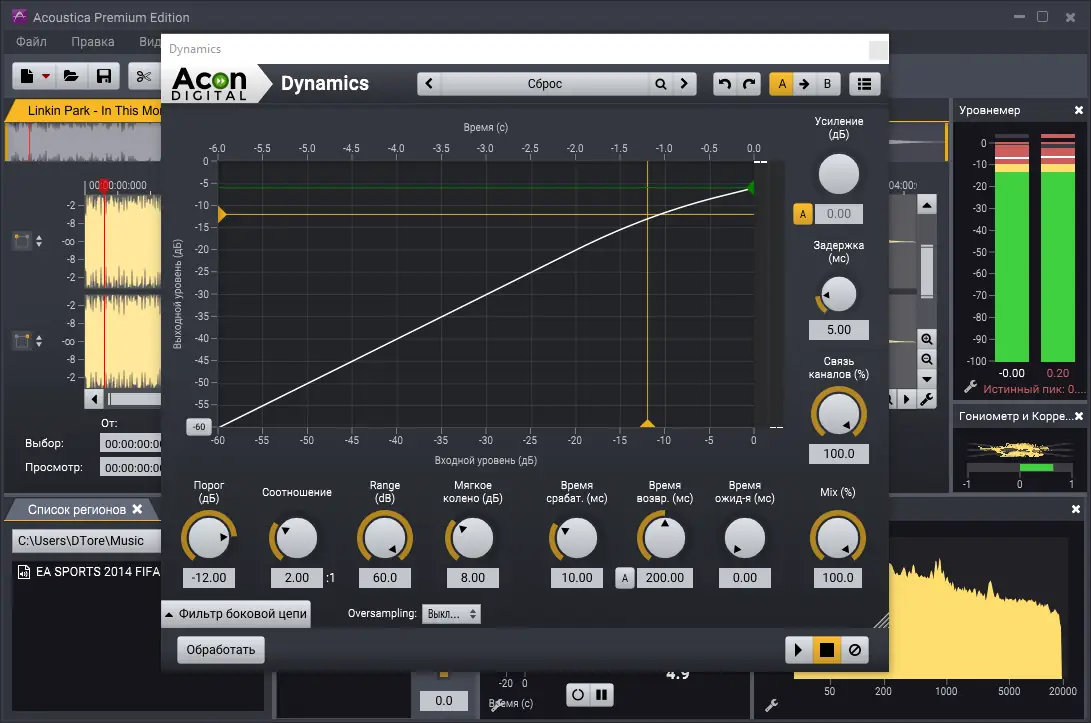The width and height of the screenshot is (1091, 723).
Task: Click the Порог threshold knob
Action: tap(209, 538)
